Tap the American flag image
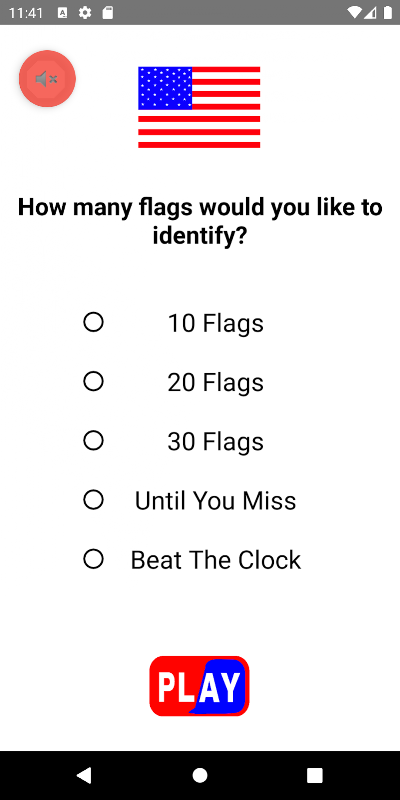 pyautogui.click(x=199, y=107)
